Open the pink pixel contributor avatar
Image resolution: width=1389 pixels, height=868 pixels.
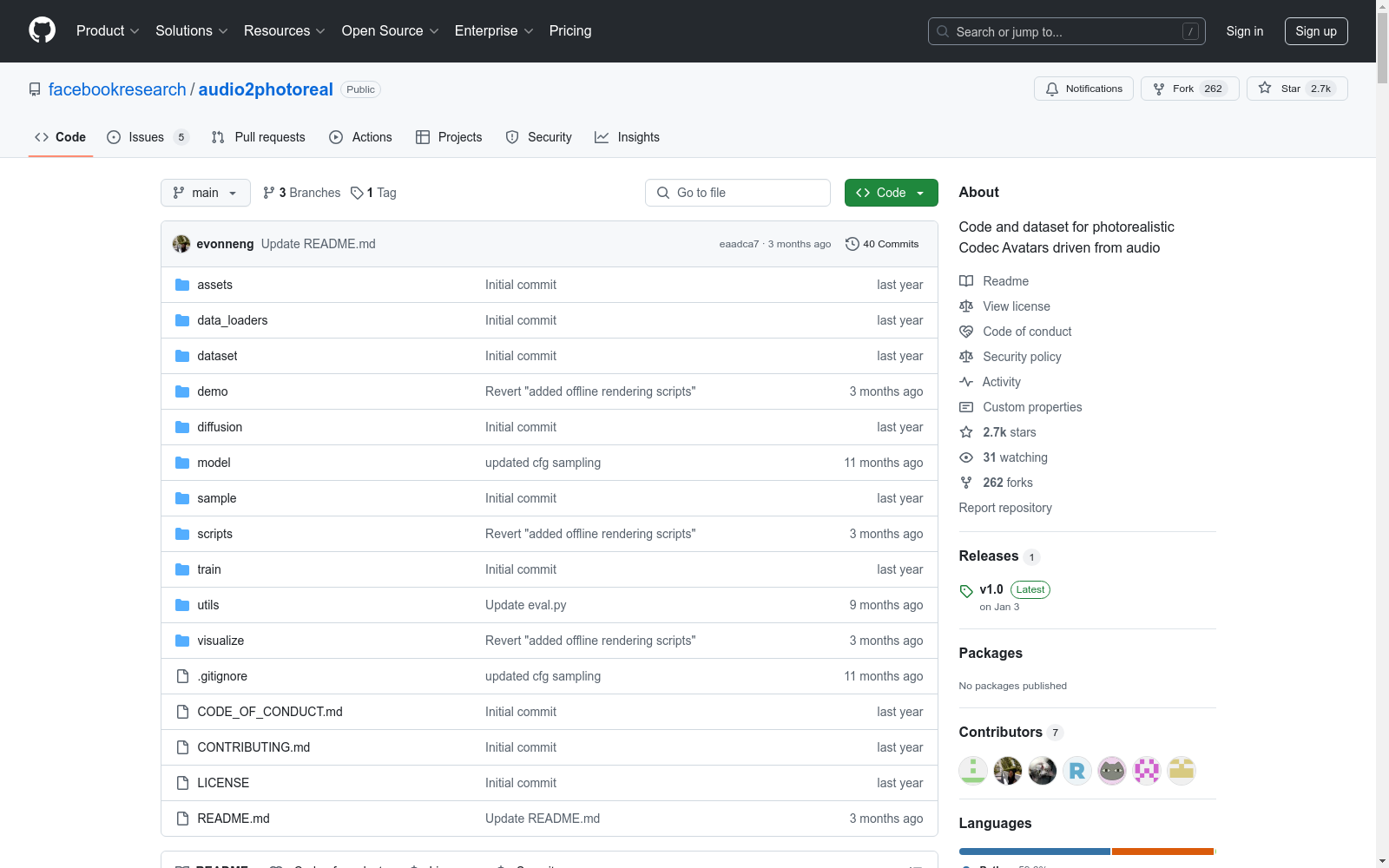click(1147, 770)
